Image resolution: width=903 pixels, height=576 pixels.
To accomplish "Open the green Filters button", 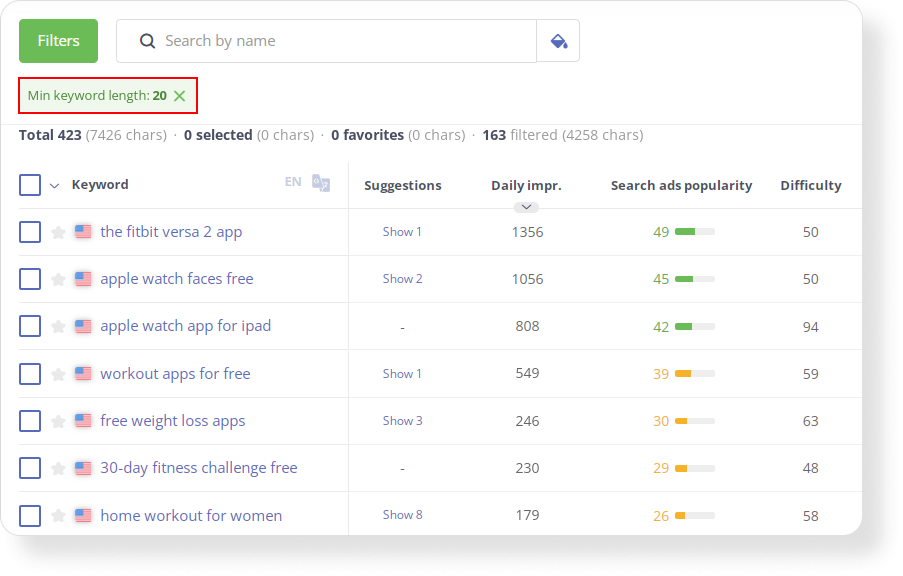I will (59, 41).
